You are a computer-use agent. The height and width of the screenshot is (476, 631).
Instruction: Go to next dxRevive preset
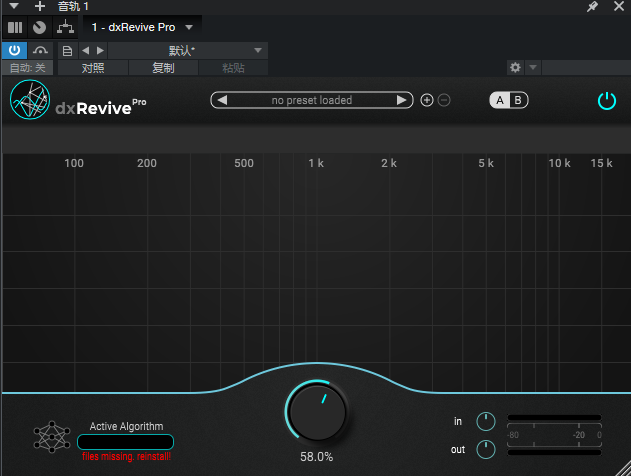pyautogui.click(x=401, y=100)
